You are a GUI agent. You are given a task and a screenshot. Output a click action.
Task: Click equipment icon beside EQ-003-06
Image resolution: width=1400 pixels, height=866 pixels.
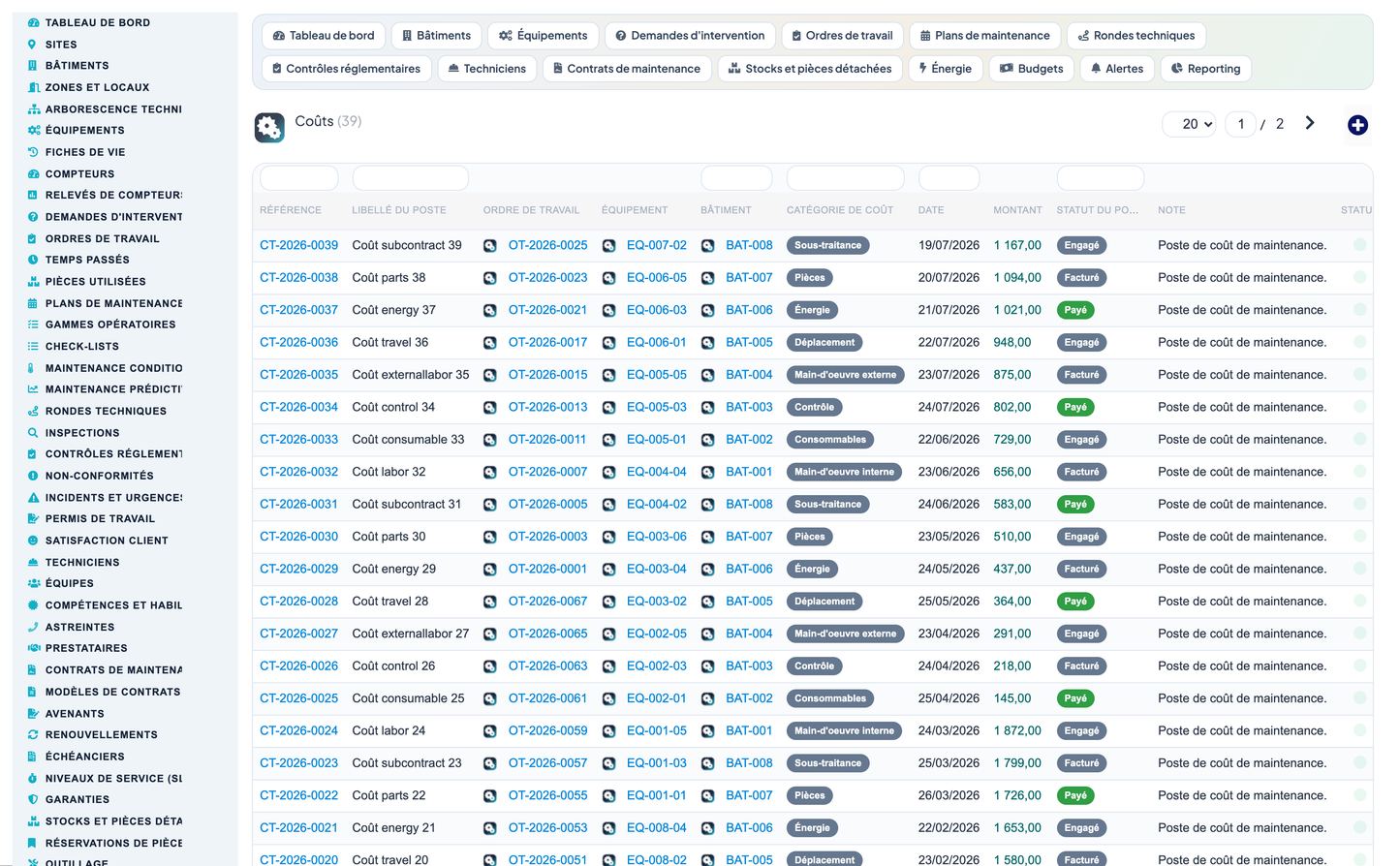[608, 537]
